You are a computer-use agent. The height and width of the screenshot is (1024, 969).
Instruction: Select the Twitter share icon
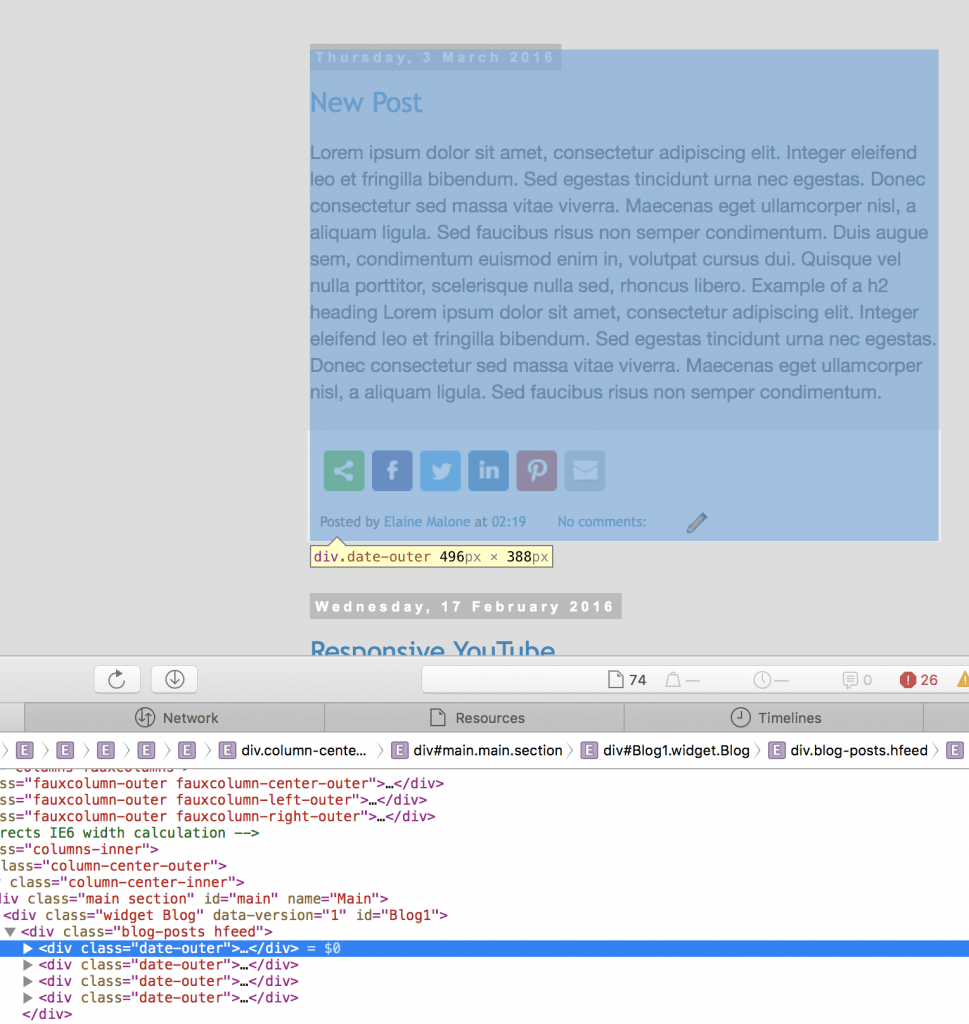[x=440, y=470]
